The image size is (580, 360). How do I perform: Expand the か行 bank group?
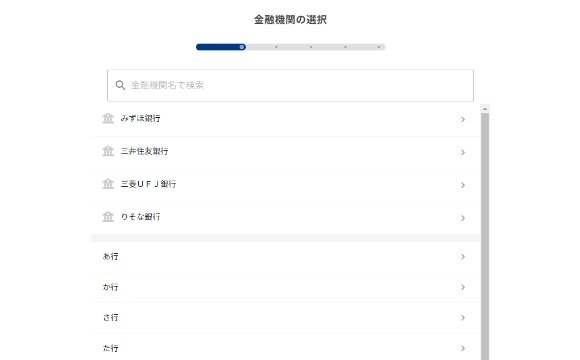(286, 287)
